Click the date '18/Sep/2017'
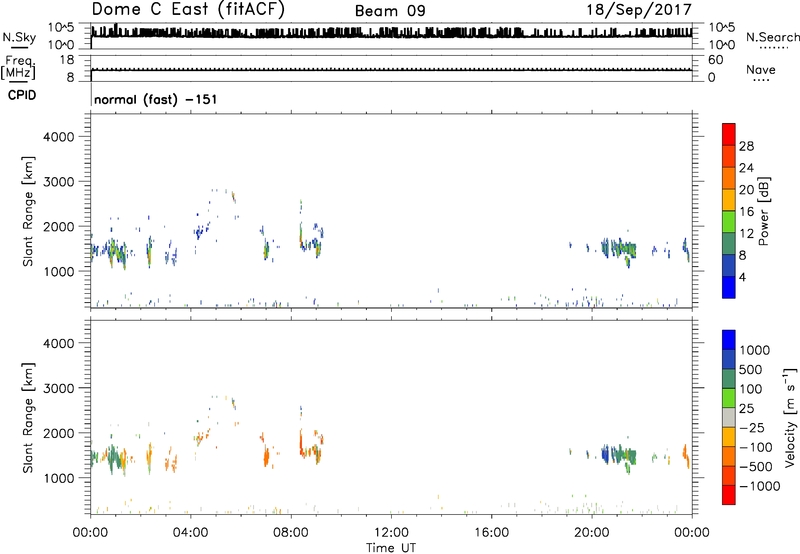This screenshot has width=800, height=554. click(x=639, y=10)
